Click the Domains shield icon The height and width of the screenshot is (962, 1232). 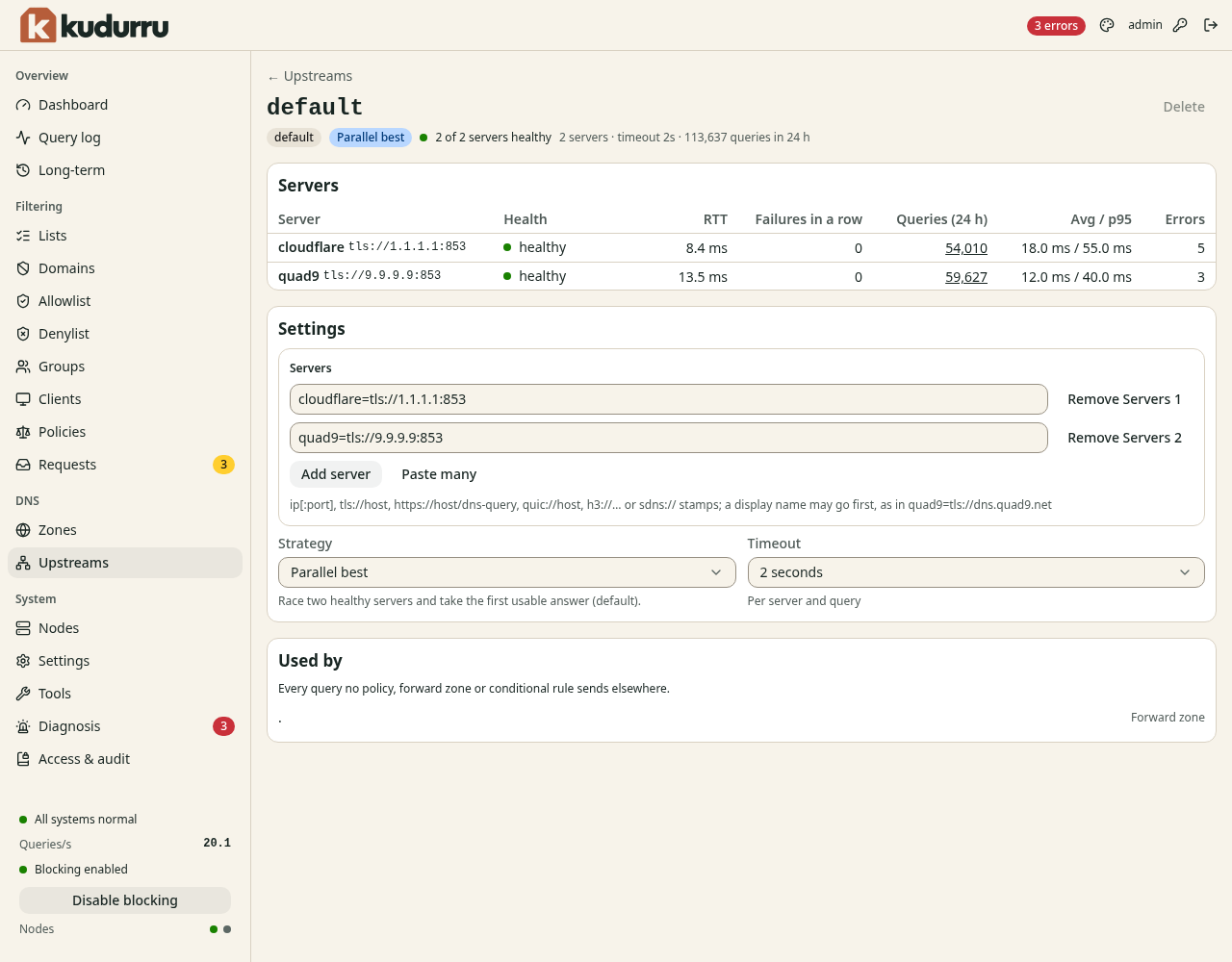tap(23, 268)
